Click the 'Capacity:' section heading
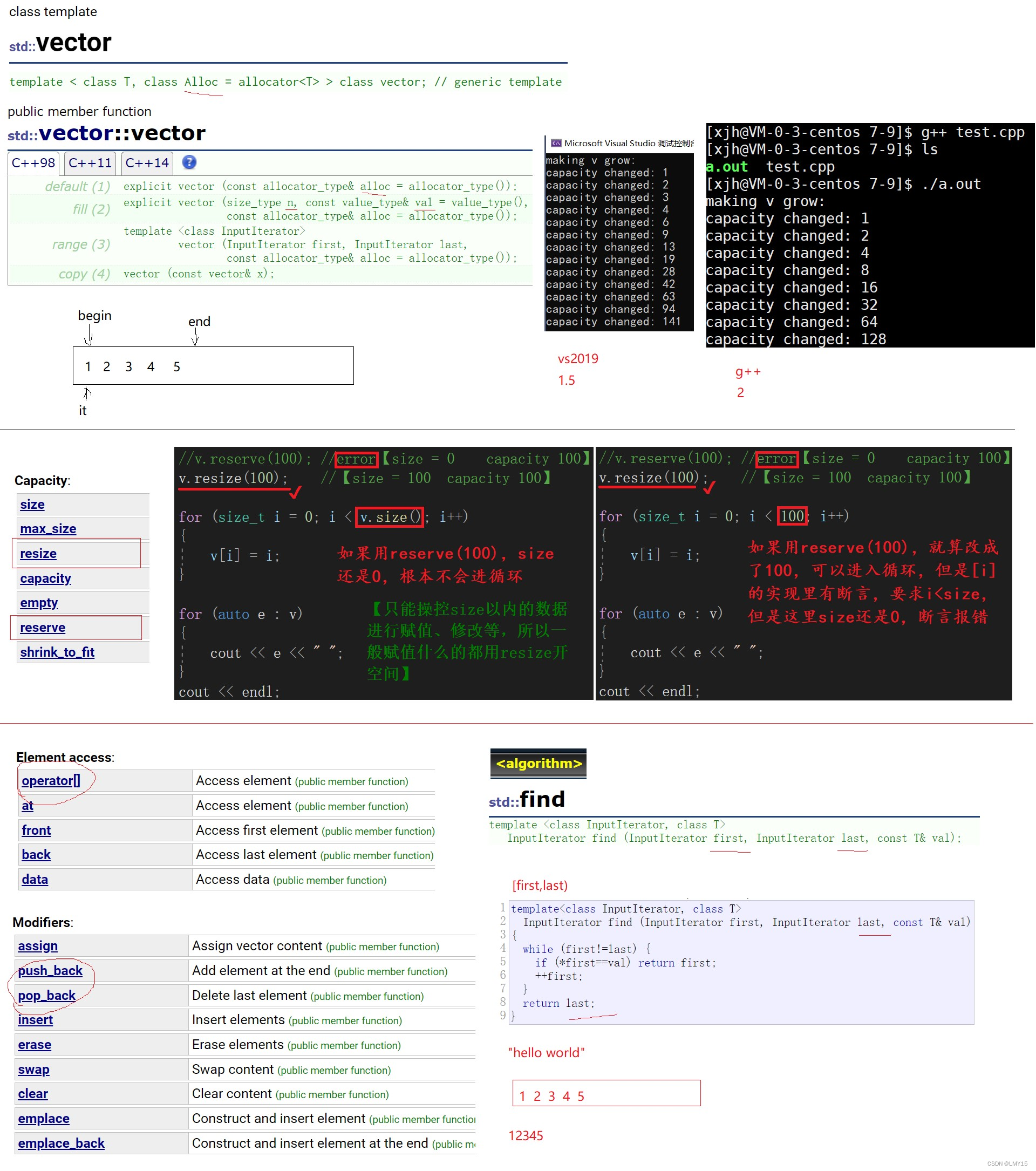 pyautogui.click(x=43, y=480)
